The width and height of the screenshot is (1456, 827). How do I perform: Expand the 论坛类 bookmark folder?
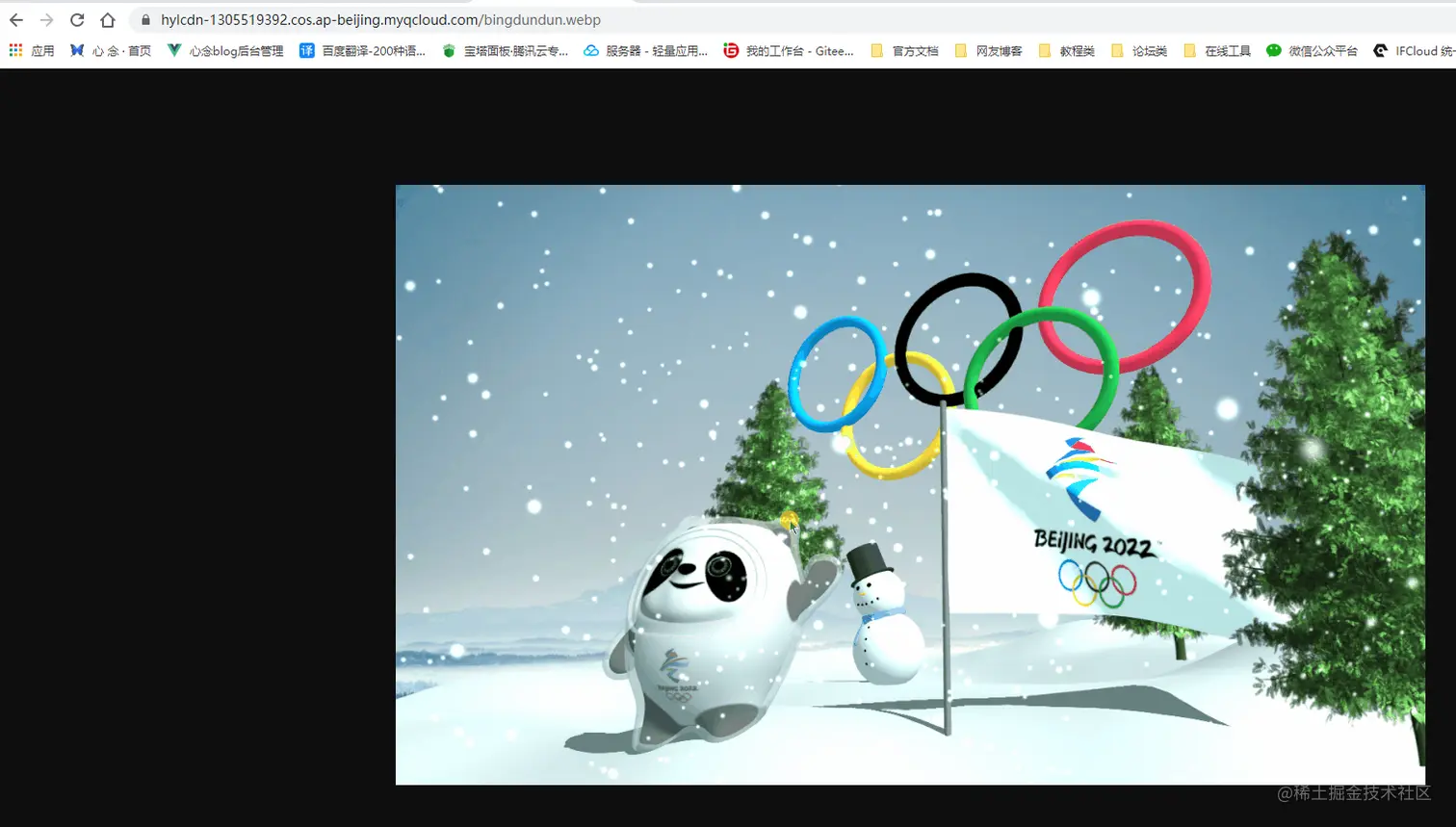[1138, 51]
